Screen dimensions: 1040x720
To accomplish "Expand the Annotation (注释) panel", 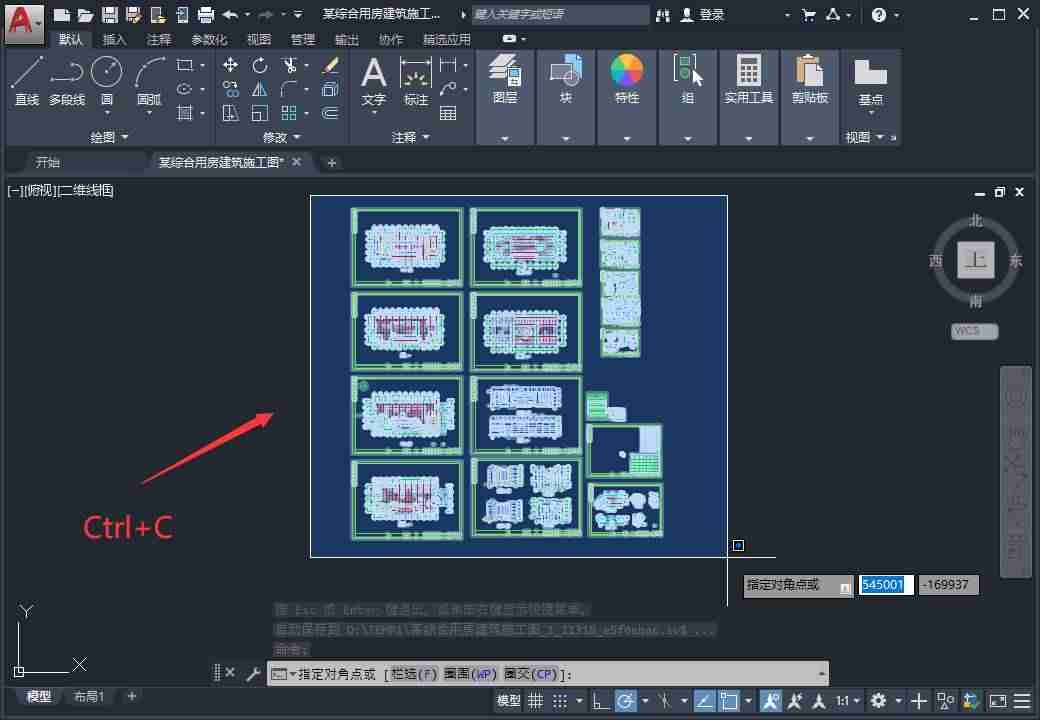I will pyautogui.click(x=411, y=137).
